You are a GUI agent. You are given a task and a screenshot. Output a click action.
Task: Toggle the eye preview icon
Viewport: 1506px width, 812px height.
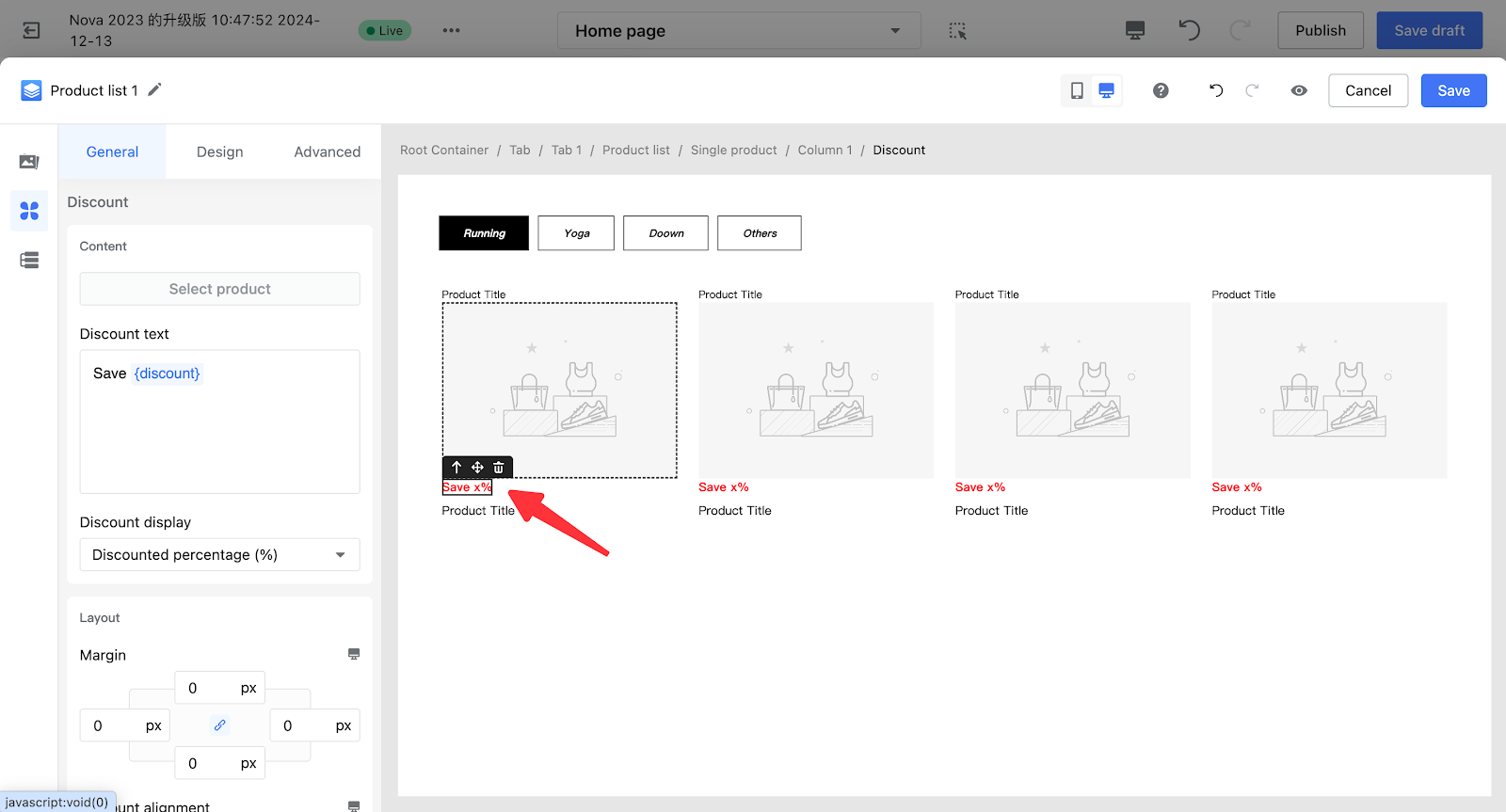coord(1299,90)
